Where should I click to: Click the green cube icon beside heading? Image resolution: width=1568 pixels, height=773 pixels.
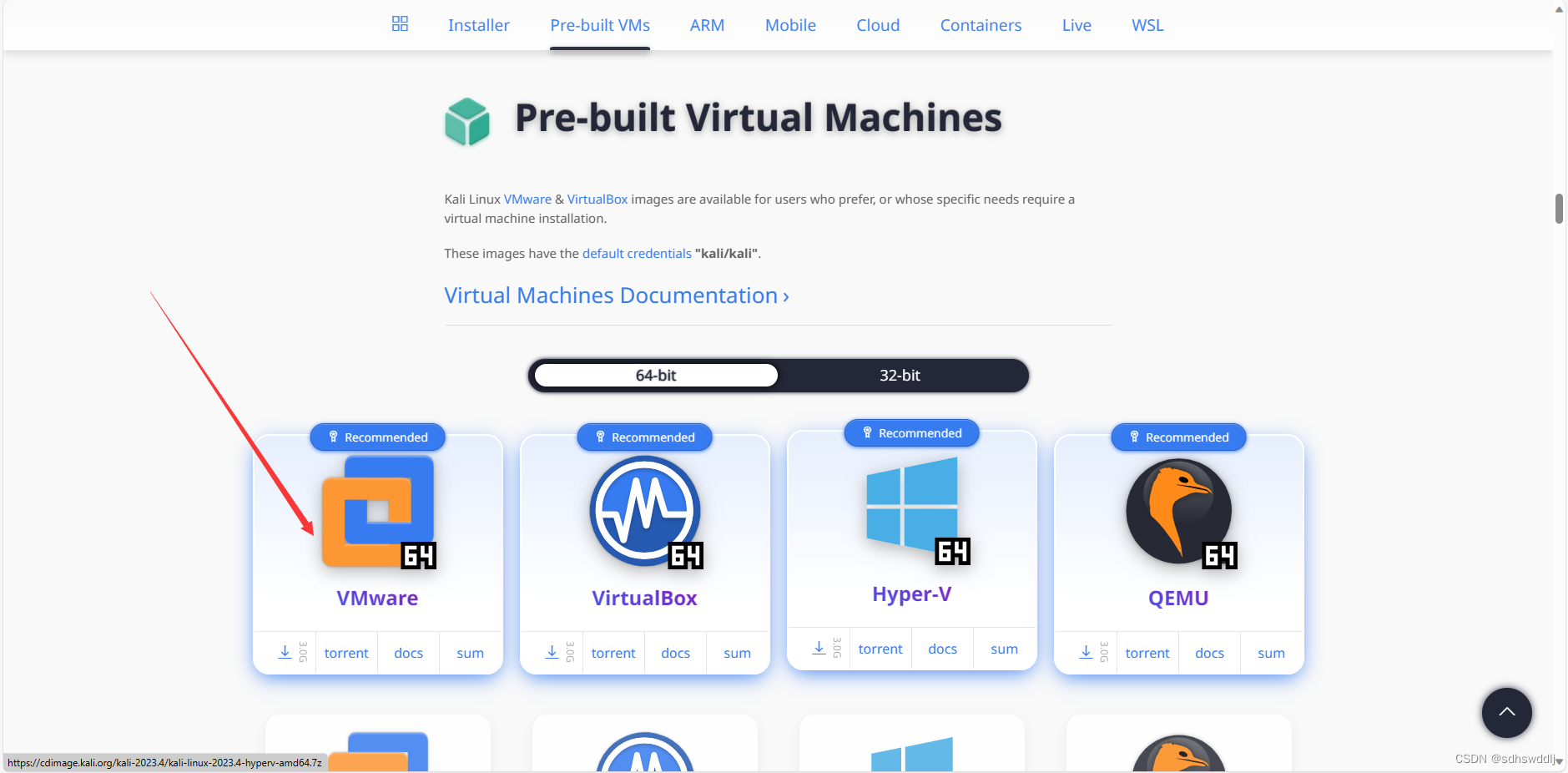pyautogui.click(x=467, y=122)
